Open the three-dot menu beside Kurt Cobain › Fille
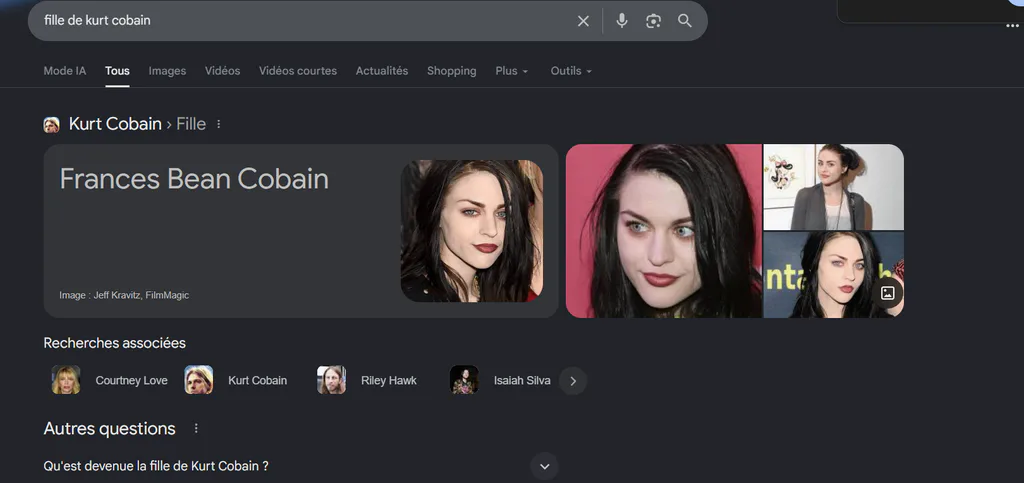Screen dimensions: 1024x483 tap(219, 124)
